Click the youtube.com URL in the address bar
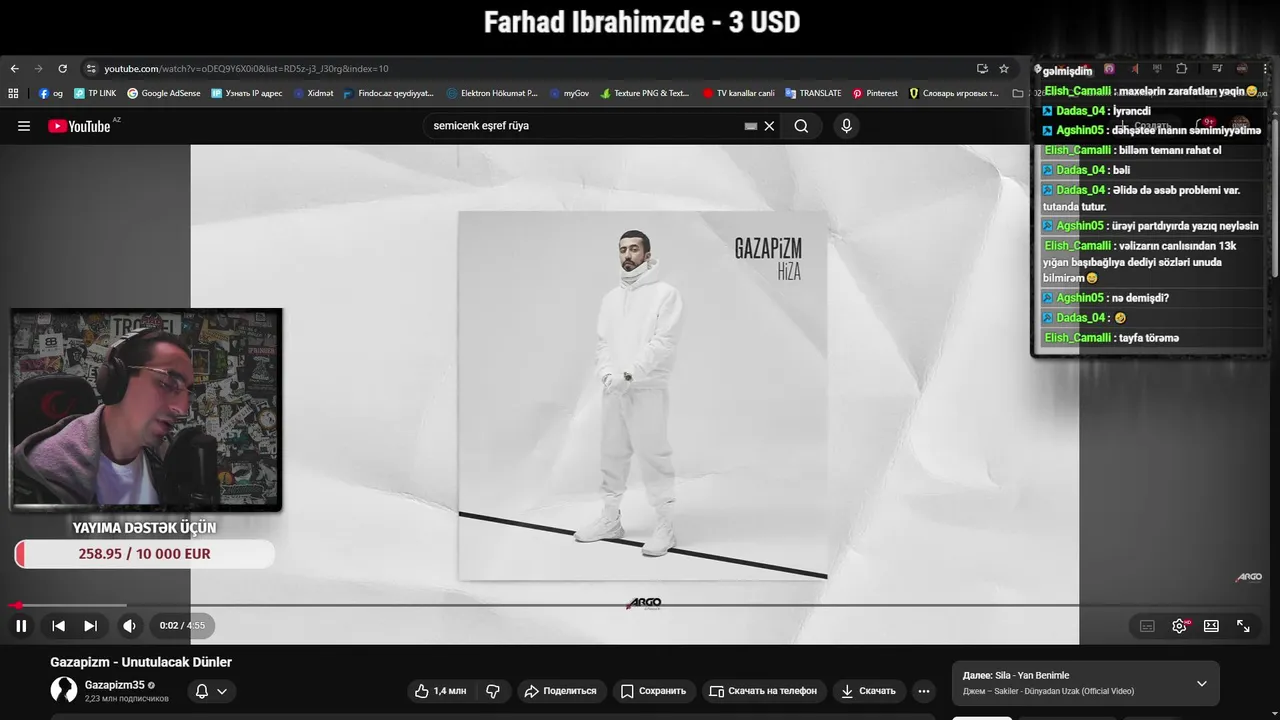 (x=246, y=68)
